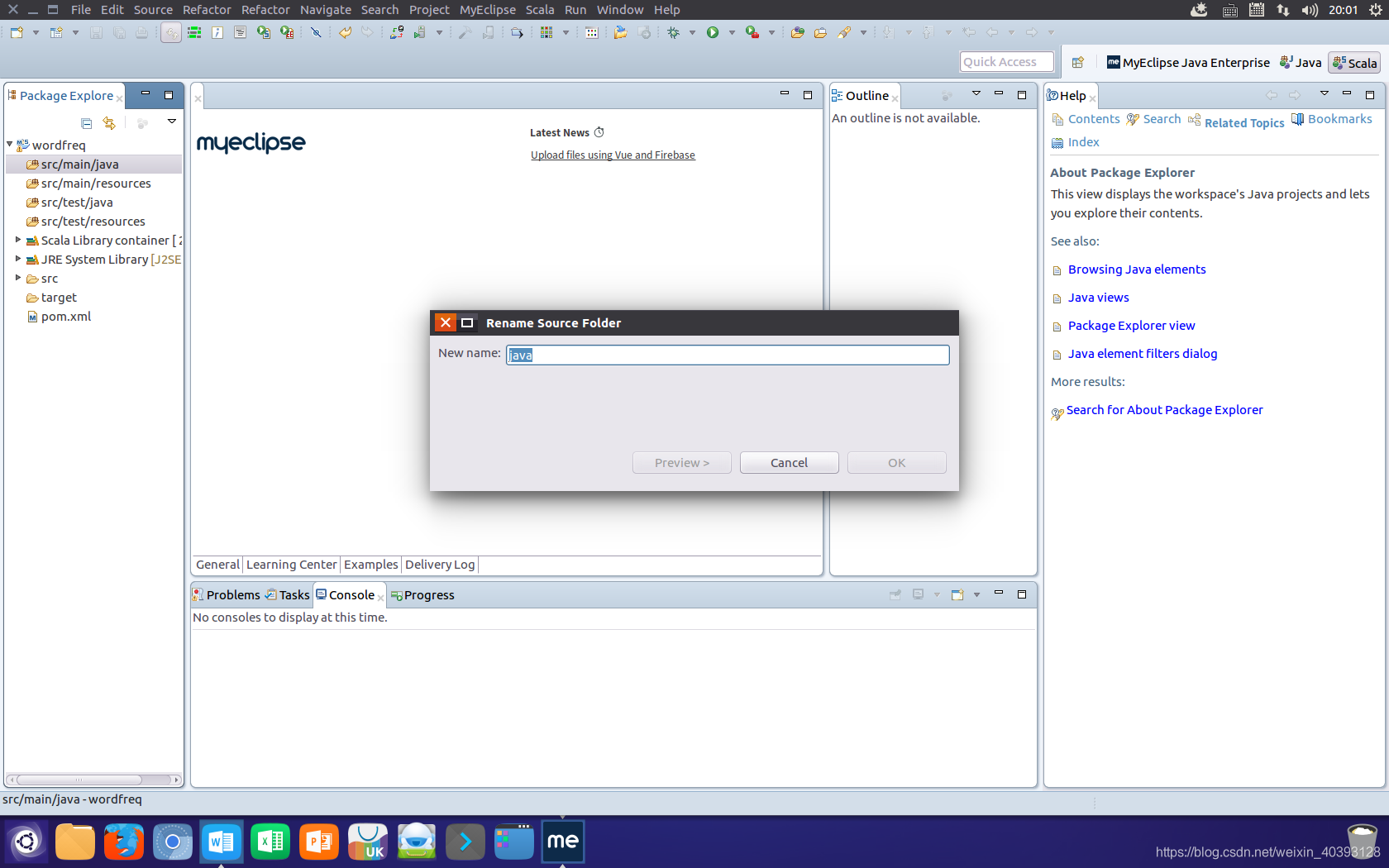
Task: Run the application with the green Run icon
Action: click(x=713, y=32)
